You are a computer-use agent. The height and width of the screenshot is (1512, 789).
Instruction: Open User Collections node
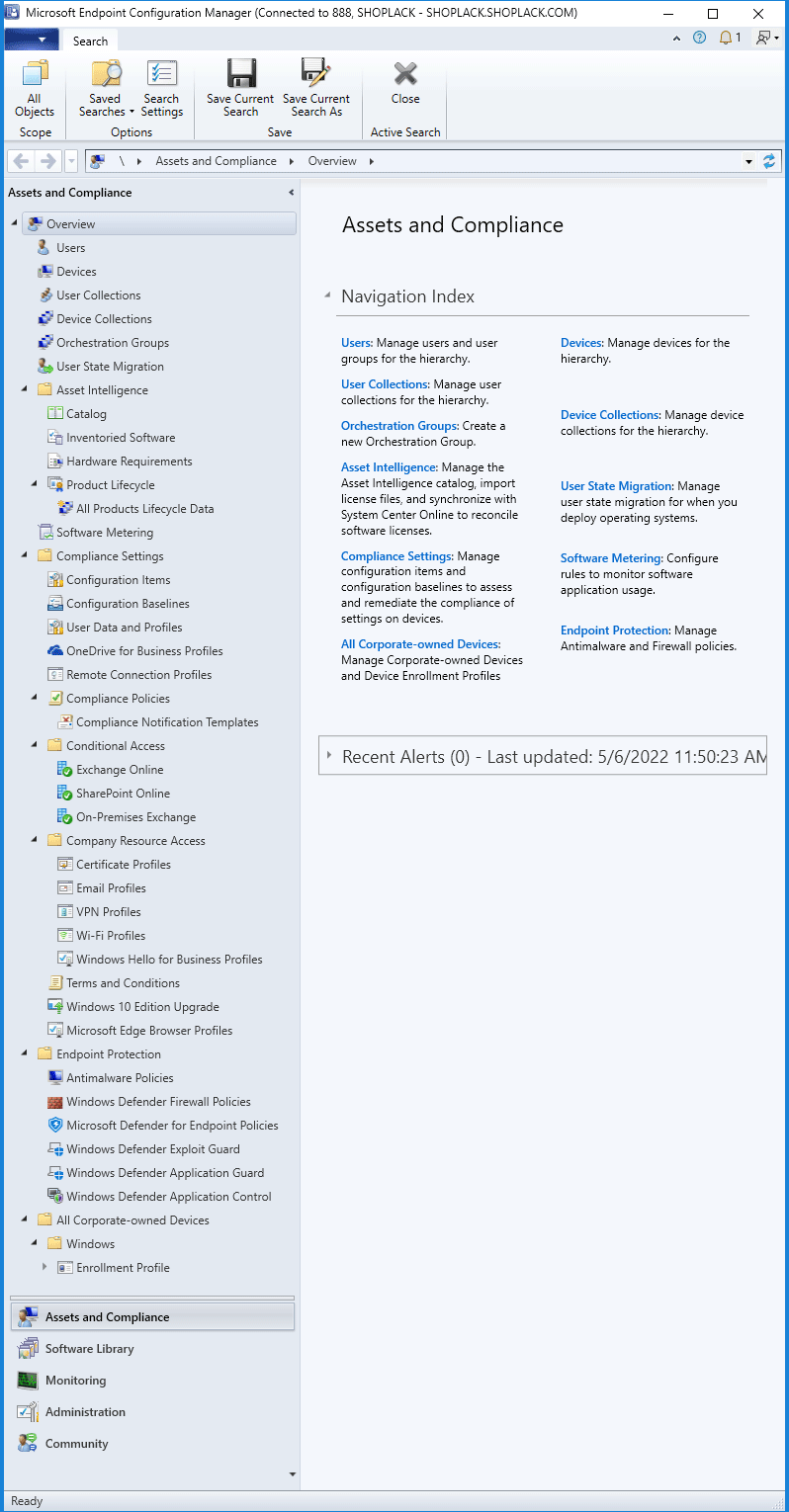pyautogui.click(x=98, y=295)
